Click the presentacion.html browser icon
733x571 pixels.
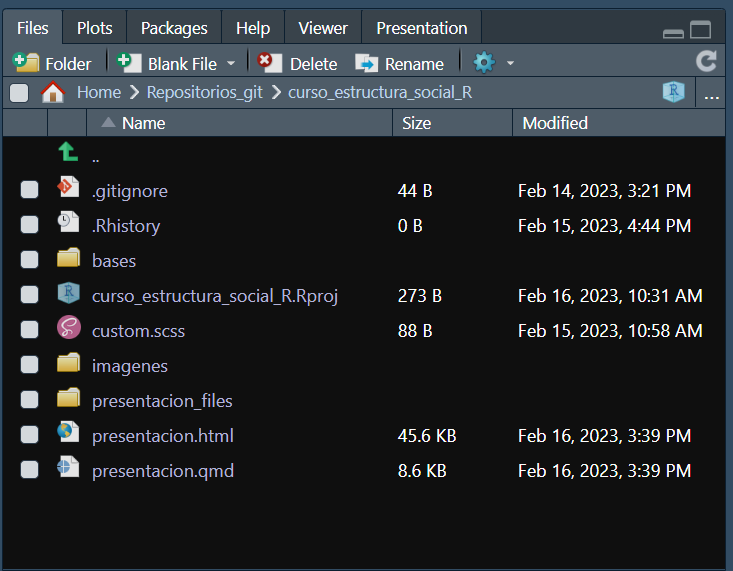68,435
